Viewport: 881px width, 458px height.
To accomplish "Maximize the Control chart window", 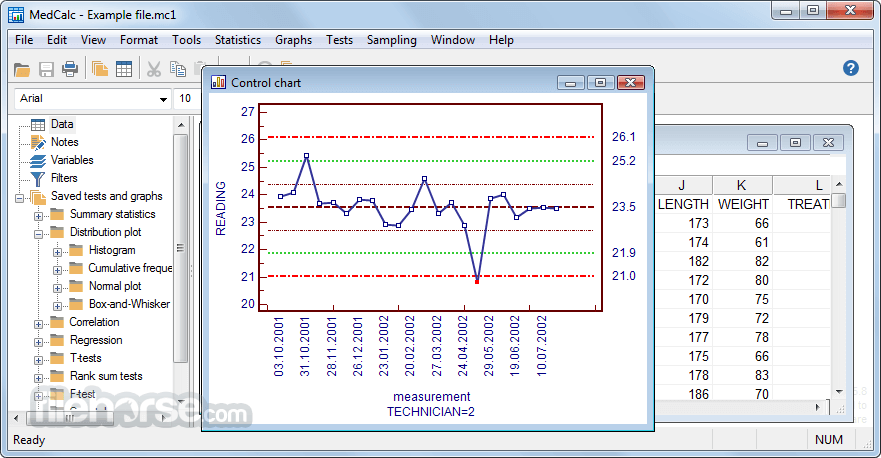I will pos(600,83).
